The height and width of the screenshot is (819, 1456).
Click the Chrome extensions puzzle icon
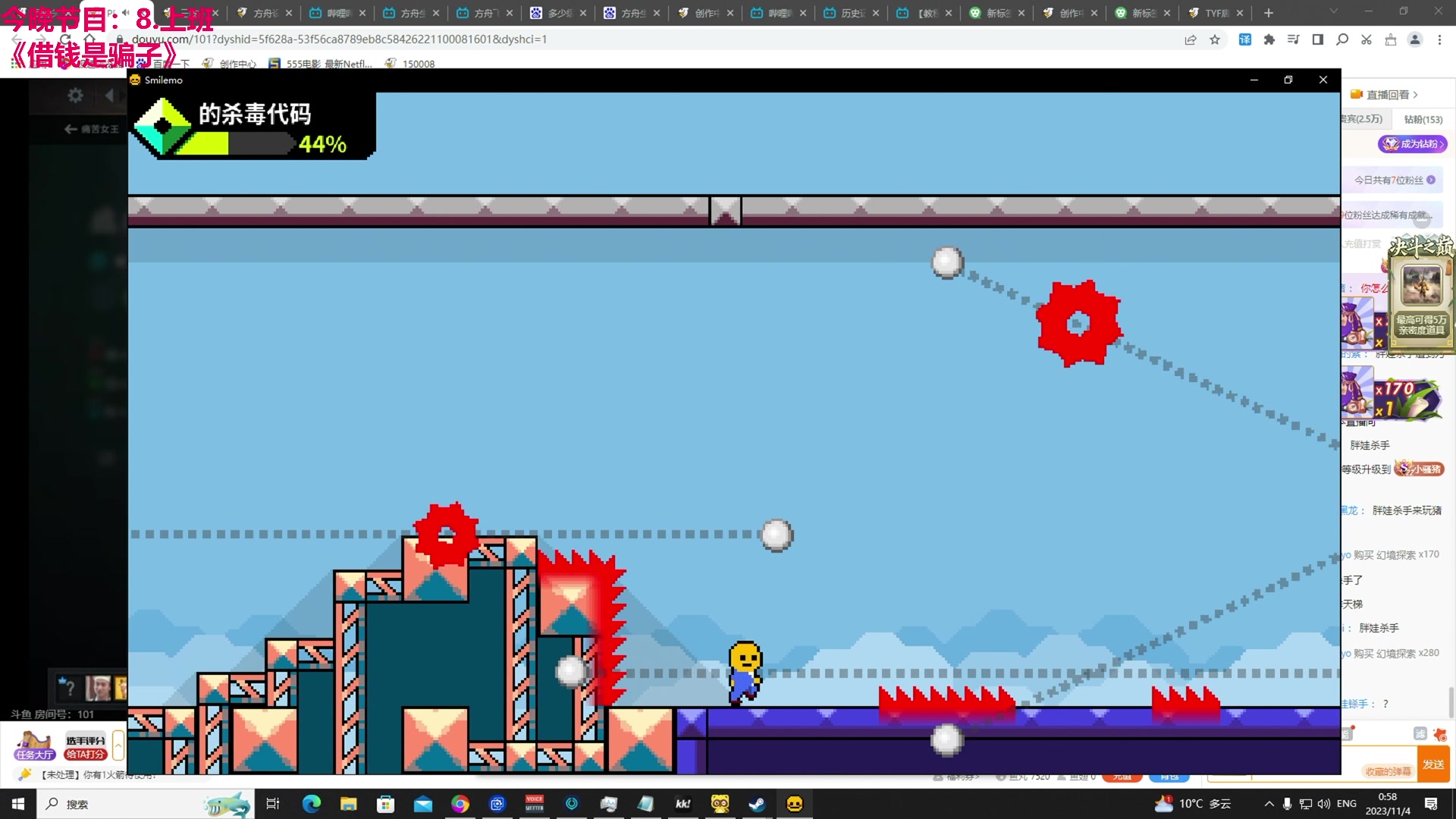point(1269,39)
